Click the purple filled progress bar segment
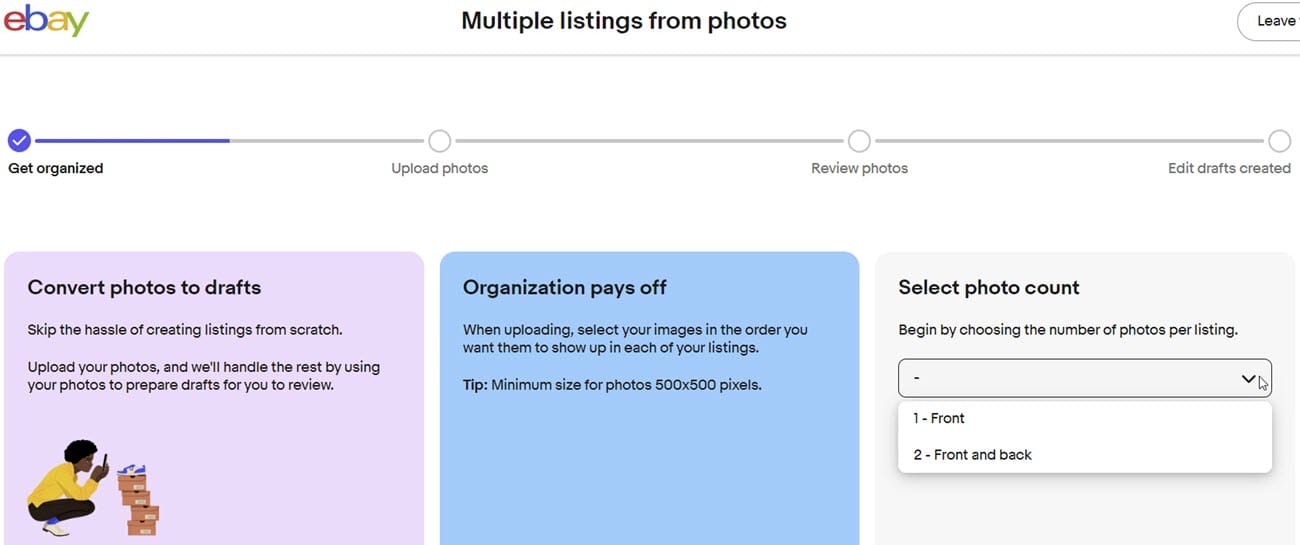Viewport: 1300px width, 545px height. coord(130,141)
